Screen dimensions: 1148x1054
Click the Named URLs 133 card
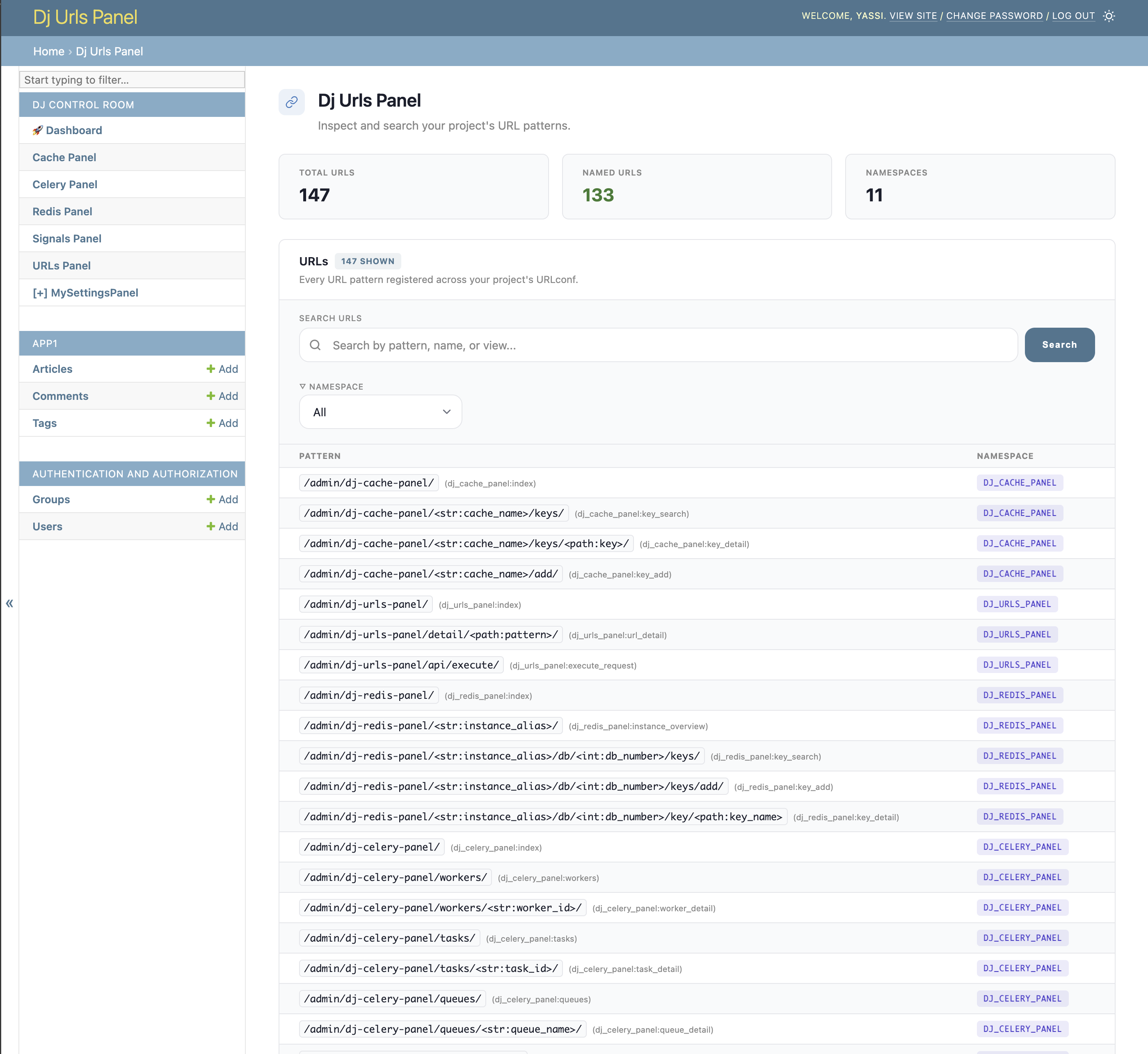(697, 187)
